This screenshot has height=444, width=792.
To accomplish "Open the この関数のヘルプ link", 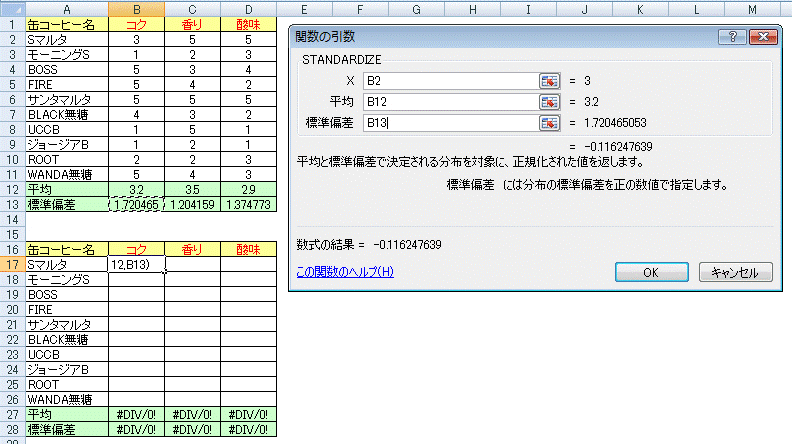I will (x=345, y=272).
